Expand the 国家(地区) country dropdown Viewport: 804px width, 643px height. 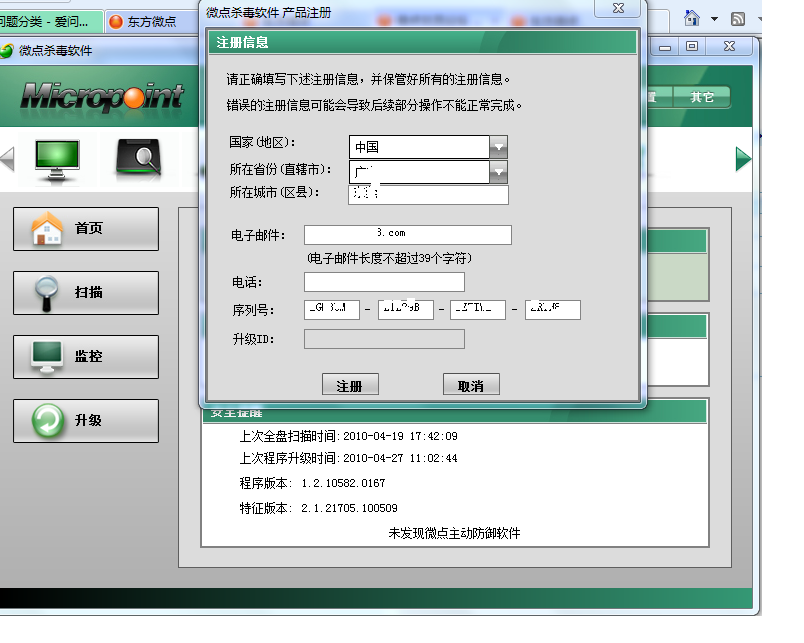click(x=498, y=147)
